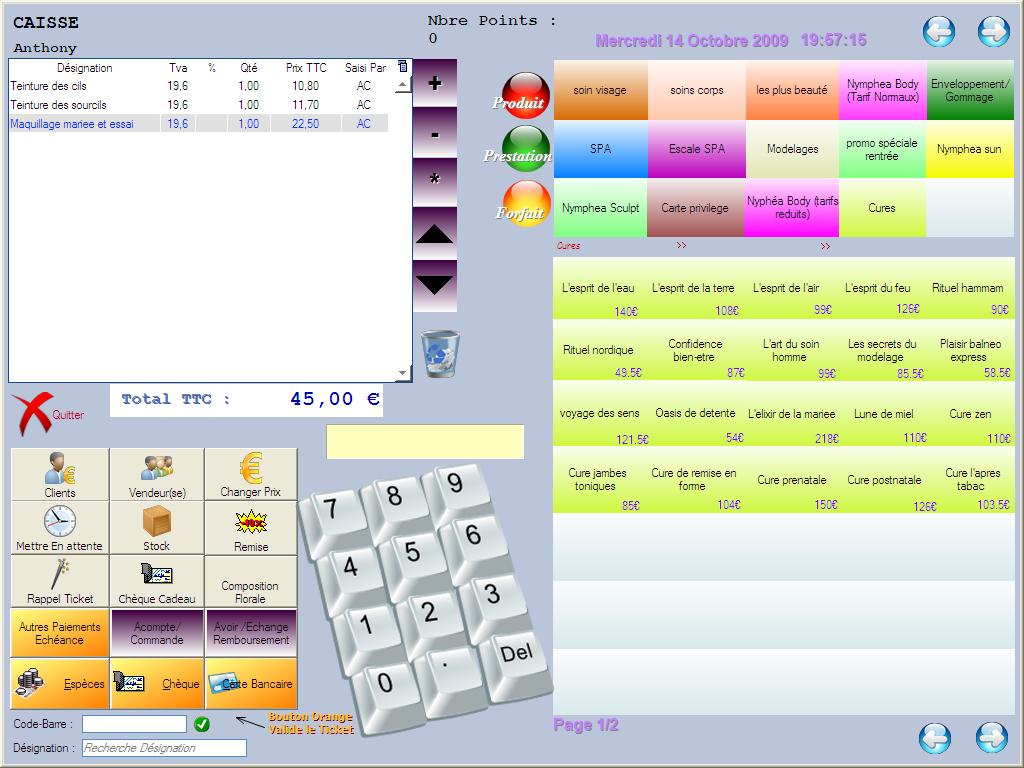Open the SPA category tab
Screen dimensions: 1024x768
600,149
